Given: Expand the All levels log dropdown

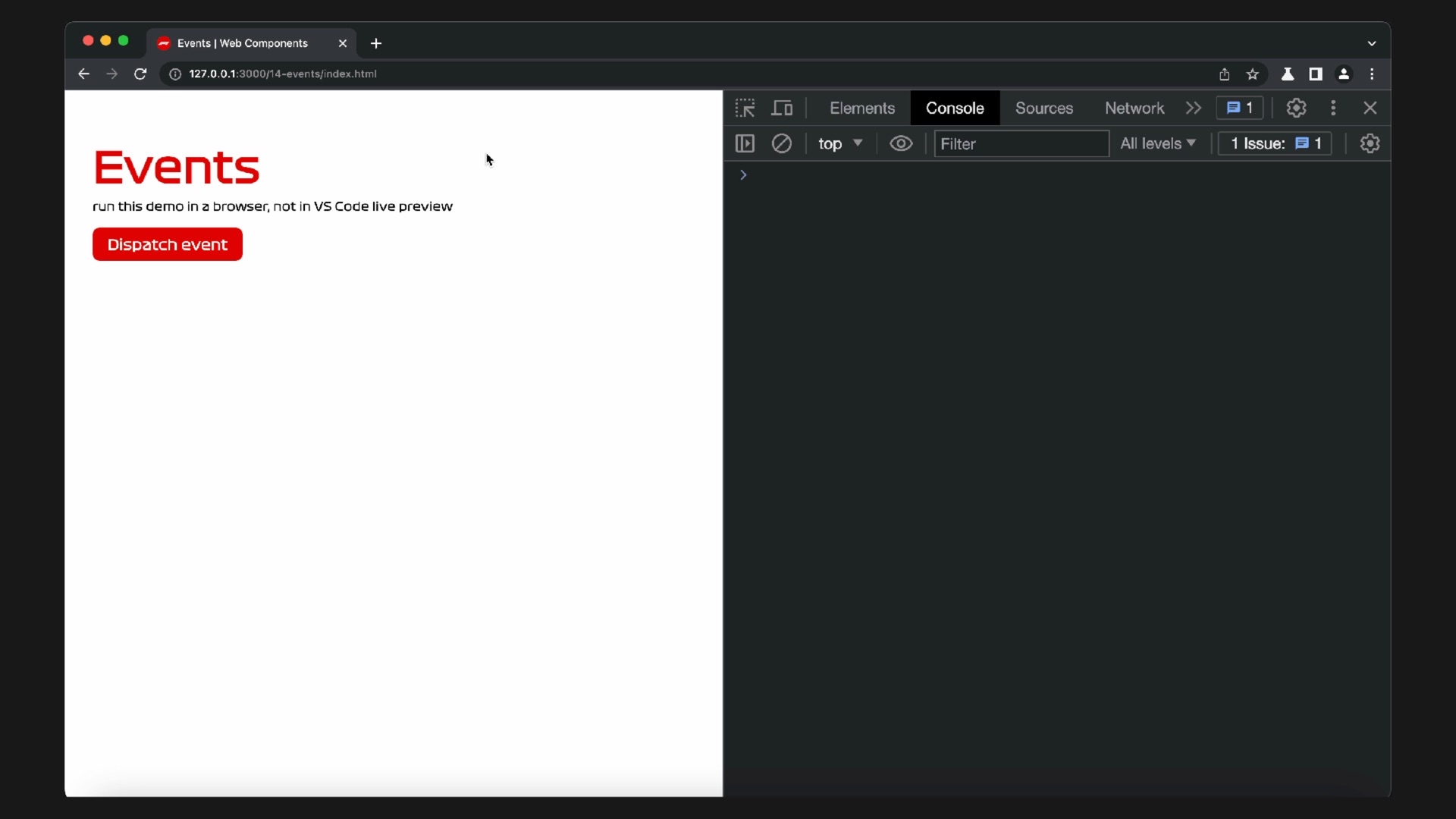Looking at the screenshot, I should pos(1157,143).
